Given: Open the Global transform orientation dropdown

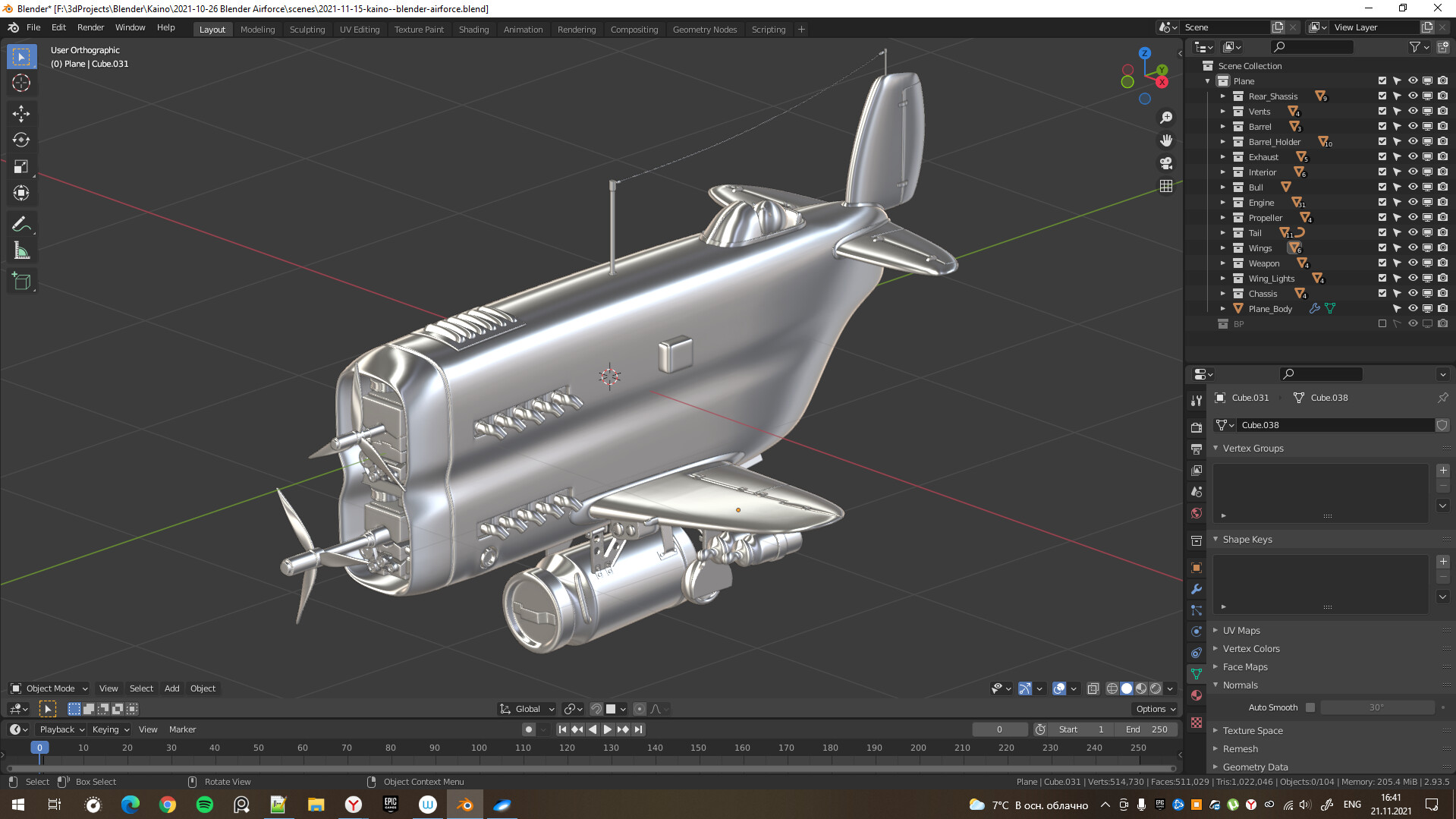Looking at the screenshot, I should [x=527, y=709].
